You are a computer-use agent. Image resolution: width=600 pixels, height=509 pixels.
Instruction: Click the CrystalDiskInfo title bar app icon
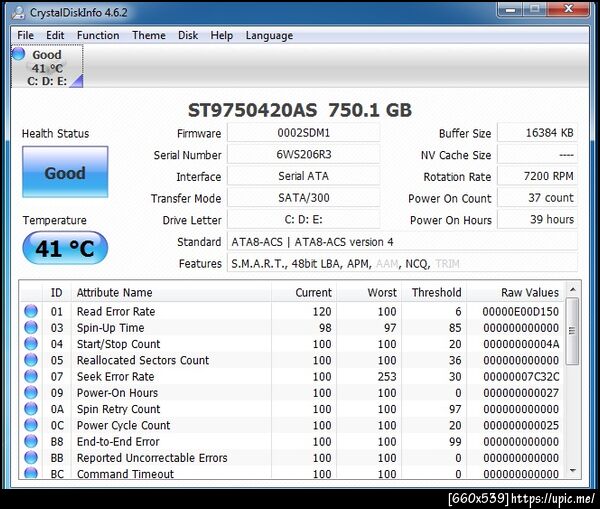18,13
